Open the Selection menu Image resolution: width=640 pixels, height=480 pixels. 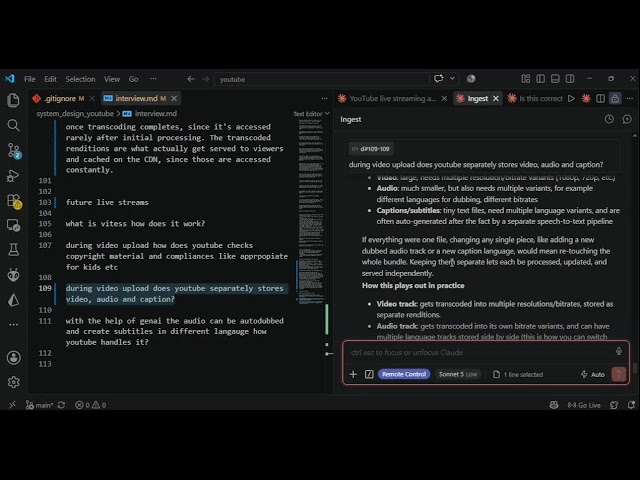pos(80,79)
